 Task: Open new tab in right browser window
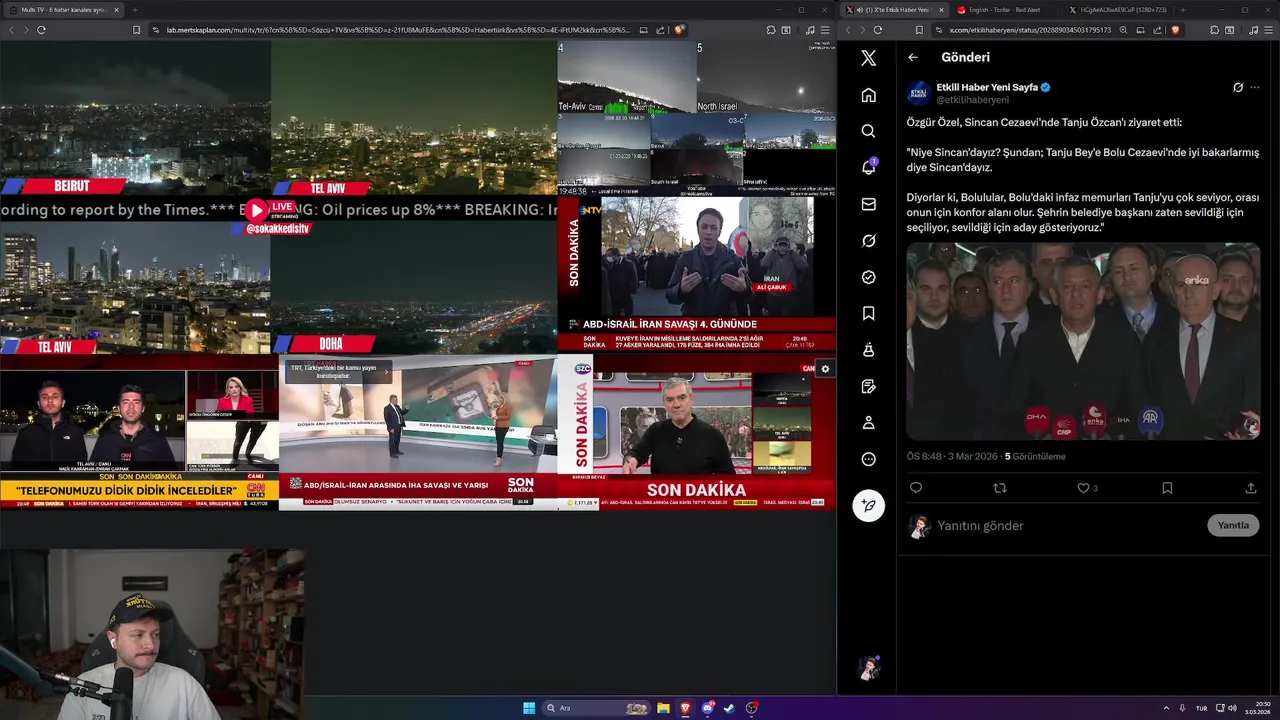coord(1183,9)
